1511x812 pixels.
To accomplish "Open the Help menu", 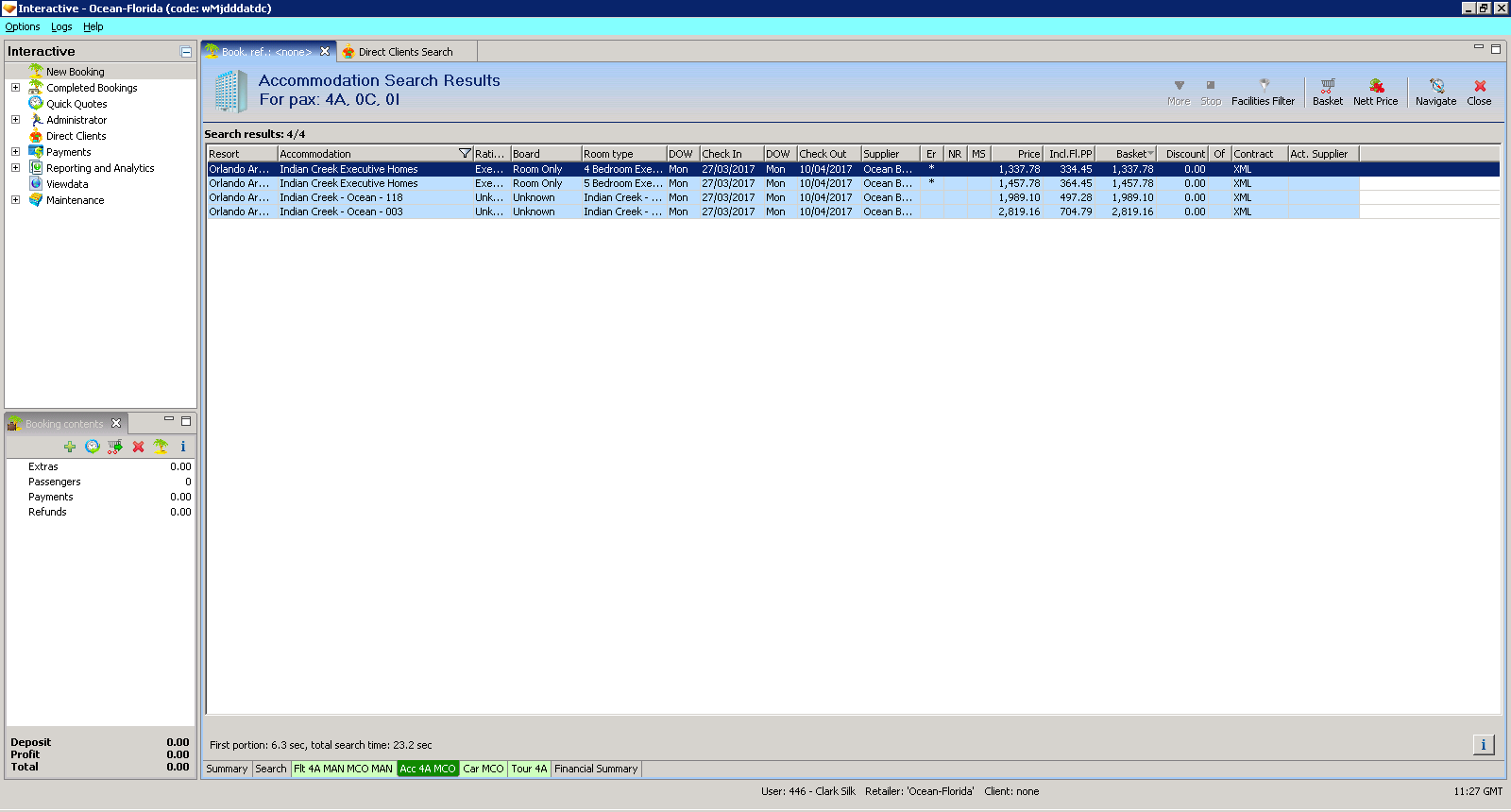I will pyautogui.click(x=93, y=26).
